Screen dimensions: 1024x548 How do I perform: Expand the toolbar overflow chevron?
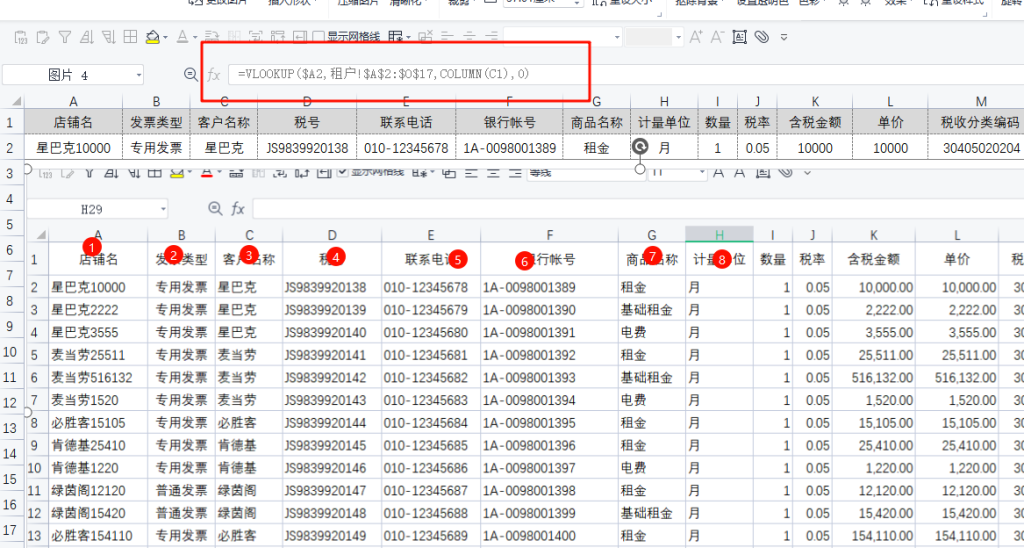pos(784,37)
